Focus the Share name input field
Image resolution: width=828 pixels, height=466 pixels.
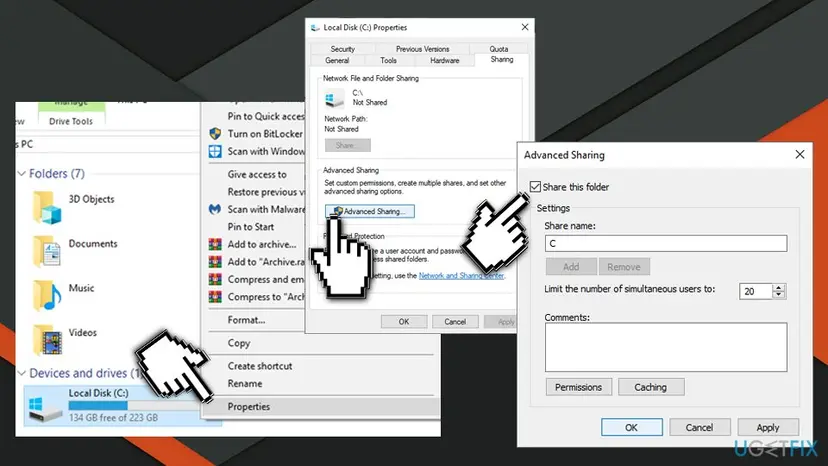pyautogui.click(x=666, y=244)
